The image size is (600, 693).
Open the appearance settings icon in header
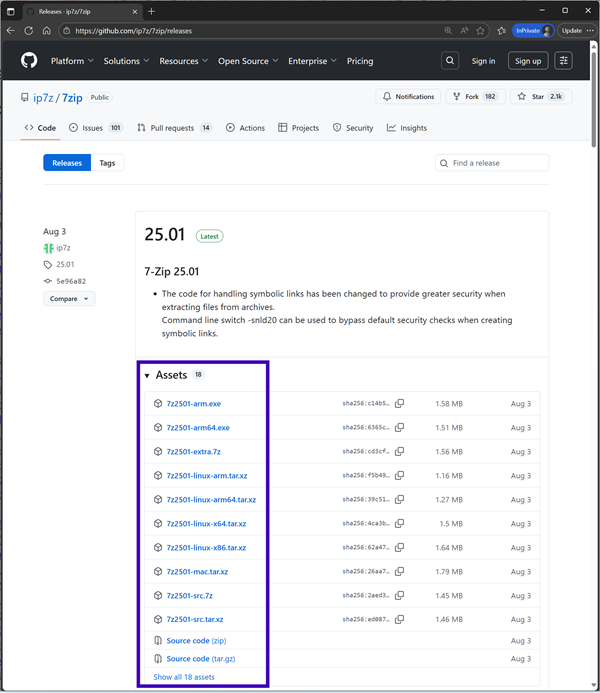pyautogui.click(x=564, y=61)
